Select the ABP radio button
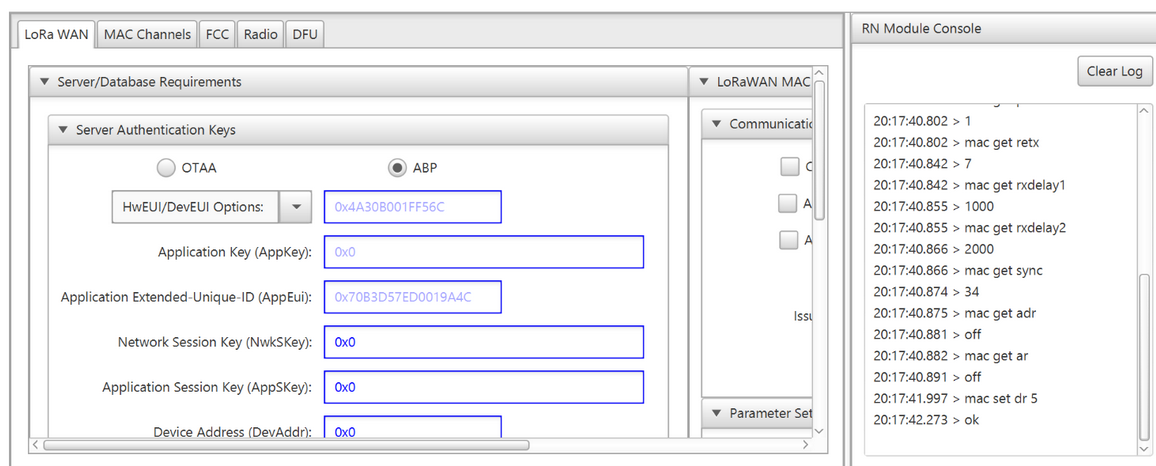The width and height of the screenshot is (1156, 466). coord(397,168)
